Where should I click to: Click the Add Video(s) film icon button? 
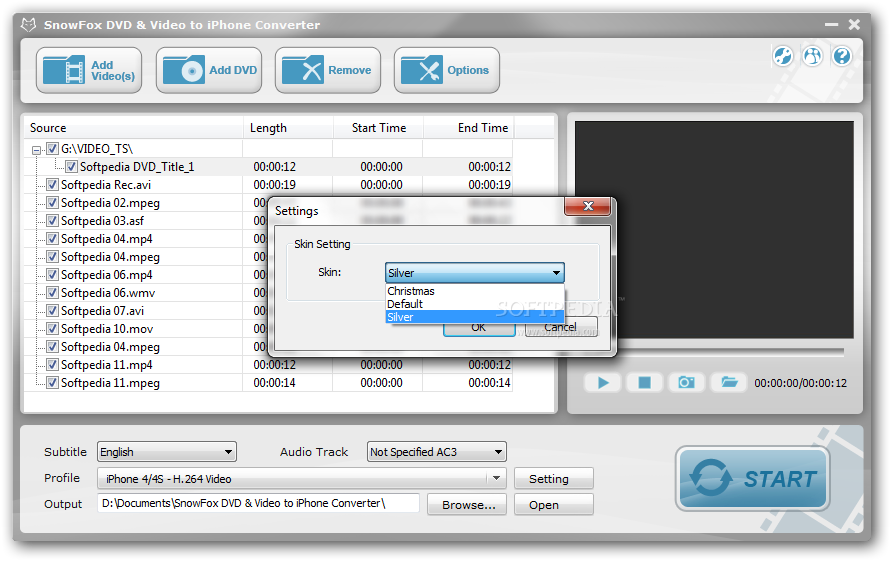coord(89,70)
